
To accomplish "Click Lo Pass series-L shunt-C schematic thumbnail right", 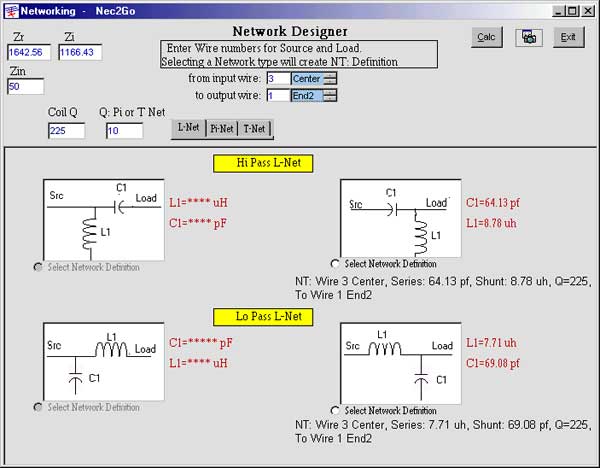I will (401, 363).
